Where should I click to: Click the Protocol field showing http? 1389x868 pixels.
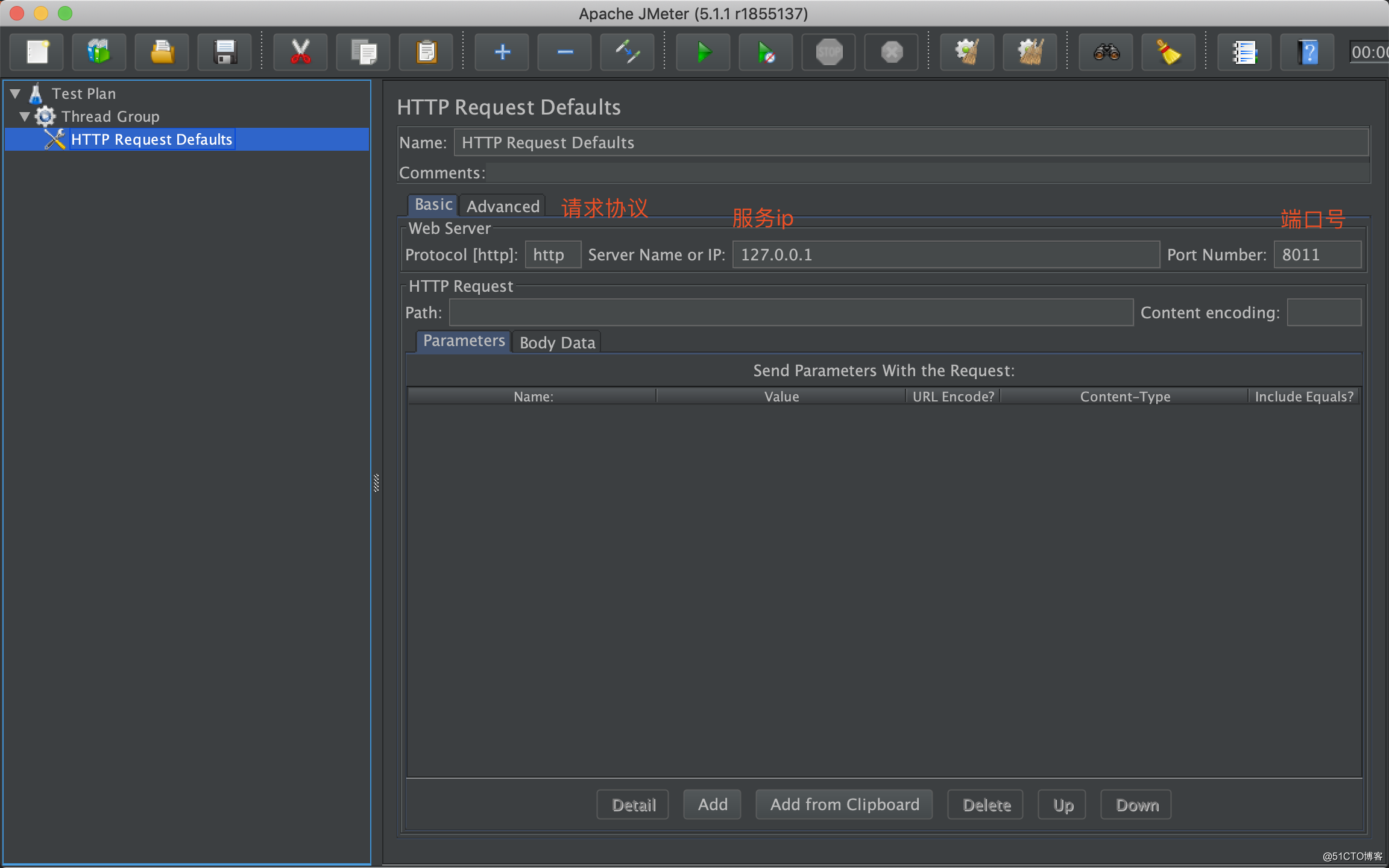tap(553, 255)
